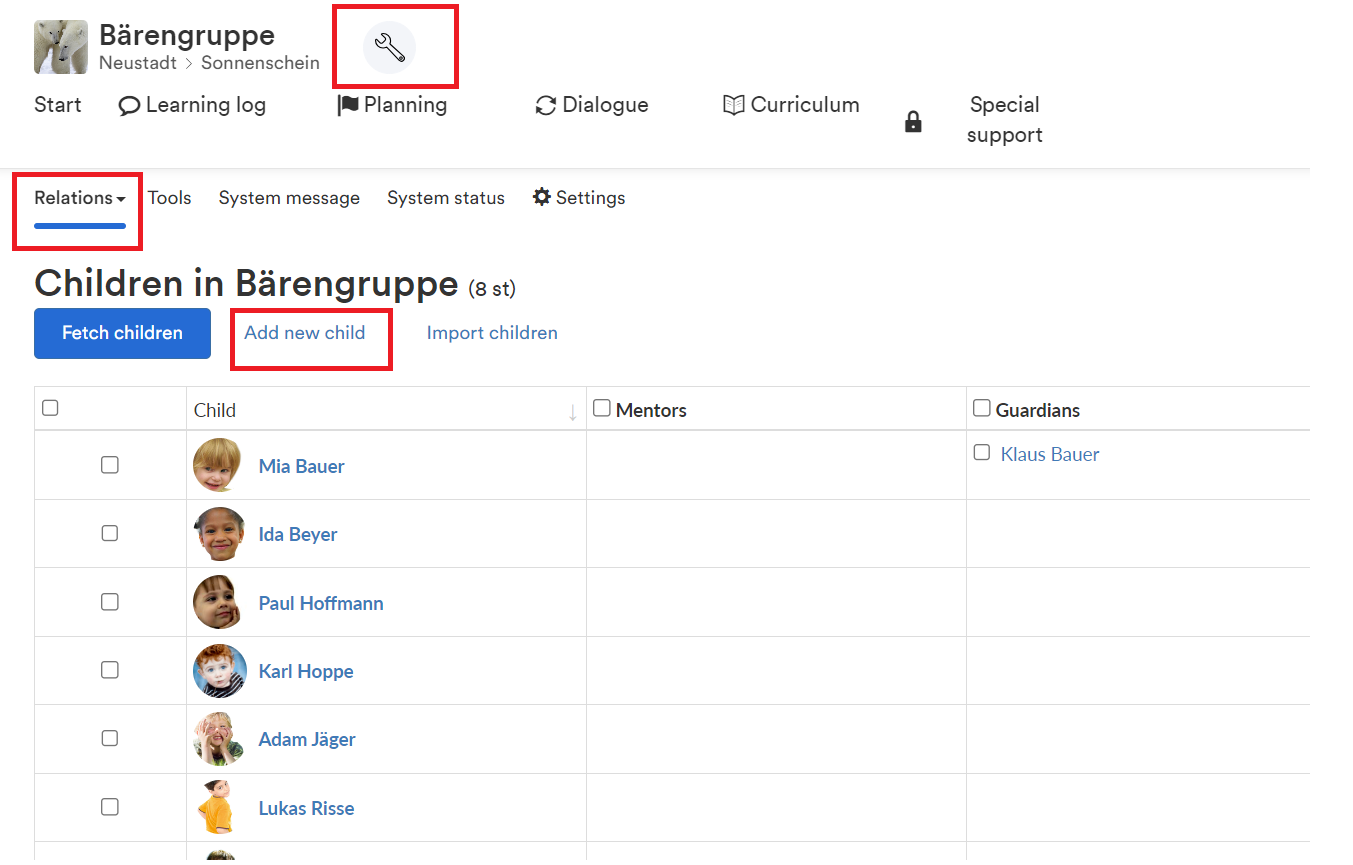The height and width of the screenshot is (865, 1353).
Task: Click the Mentors column header label
Action: tap(651, 410)
